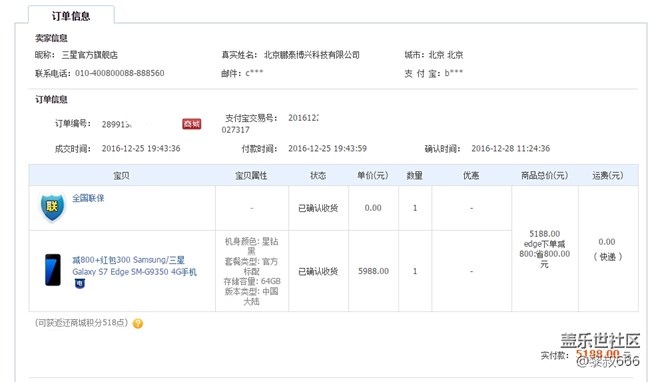Click the 单价(元) column header
650x382 pixels.
(373, 175)
